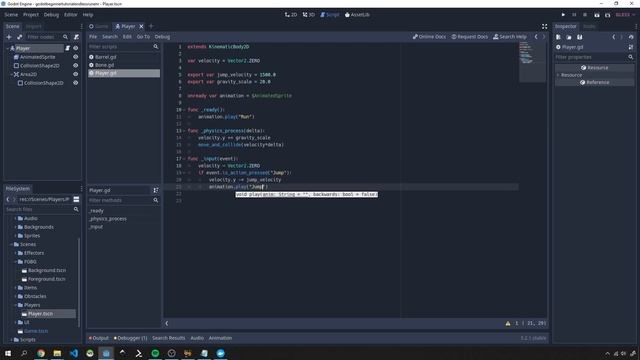Expand the Audio folder
640x360 pixels.
pyautogui.click(x=16, y=218)
